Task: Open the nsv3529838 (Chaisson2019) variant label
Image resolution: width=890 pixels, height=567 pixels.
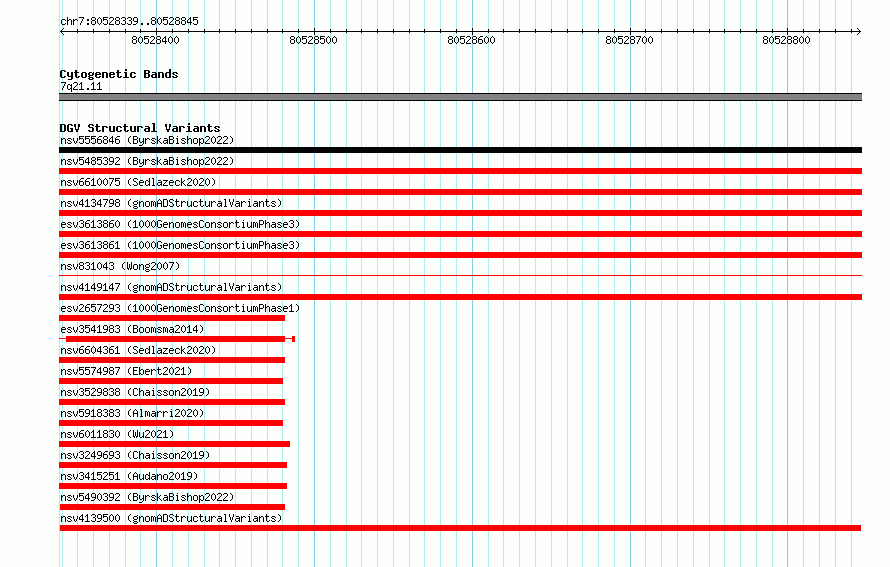Action: (135, 392)
